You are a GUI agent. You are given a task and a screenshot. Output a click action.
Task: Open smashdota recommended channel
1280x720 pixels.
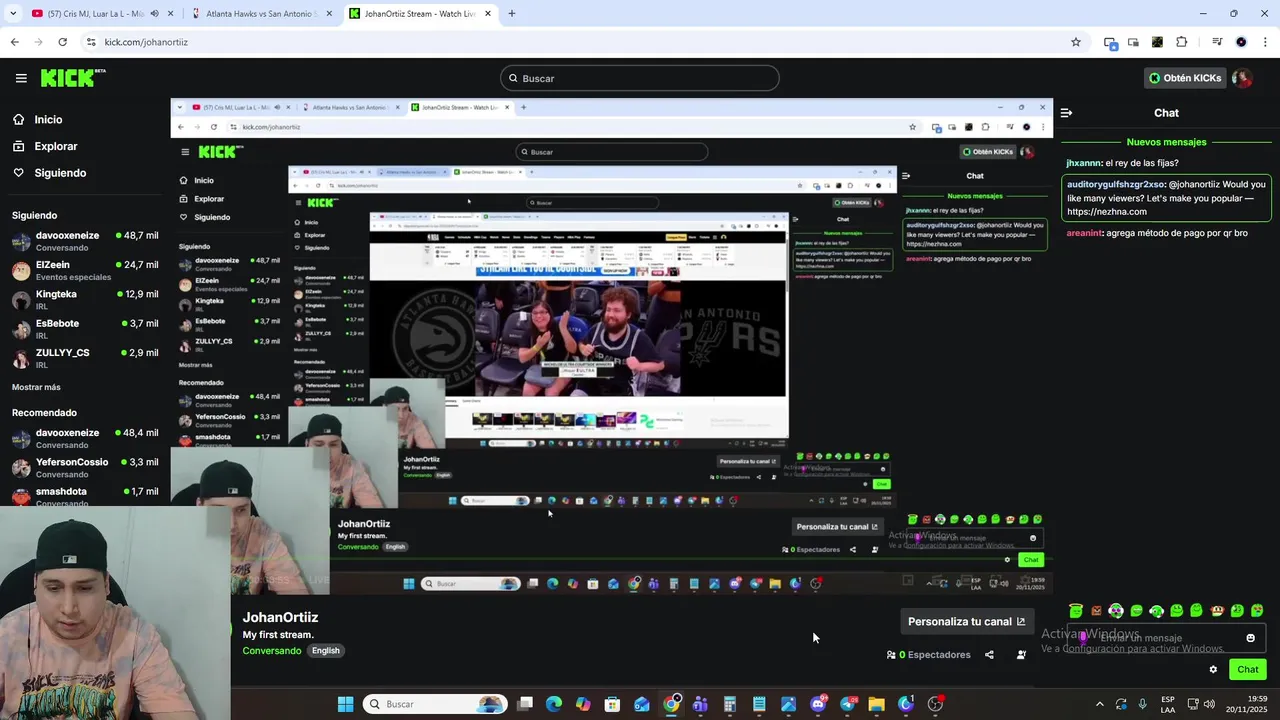tap(85, 496)
